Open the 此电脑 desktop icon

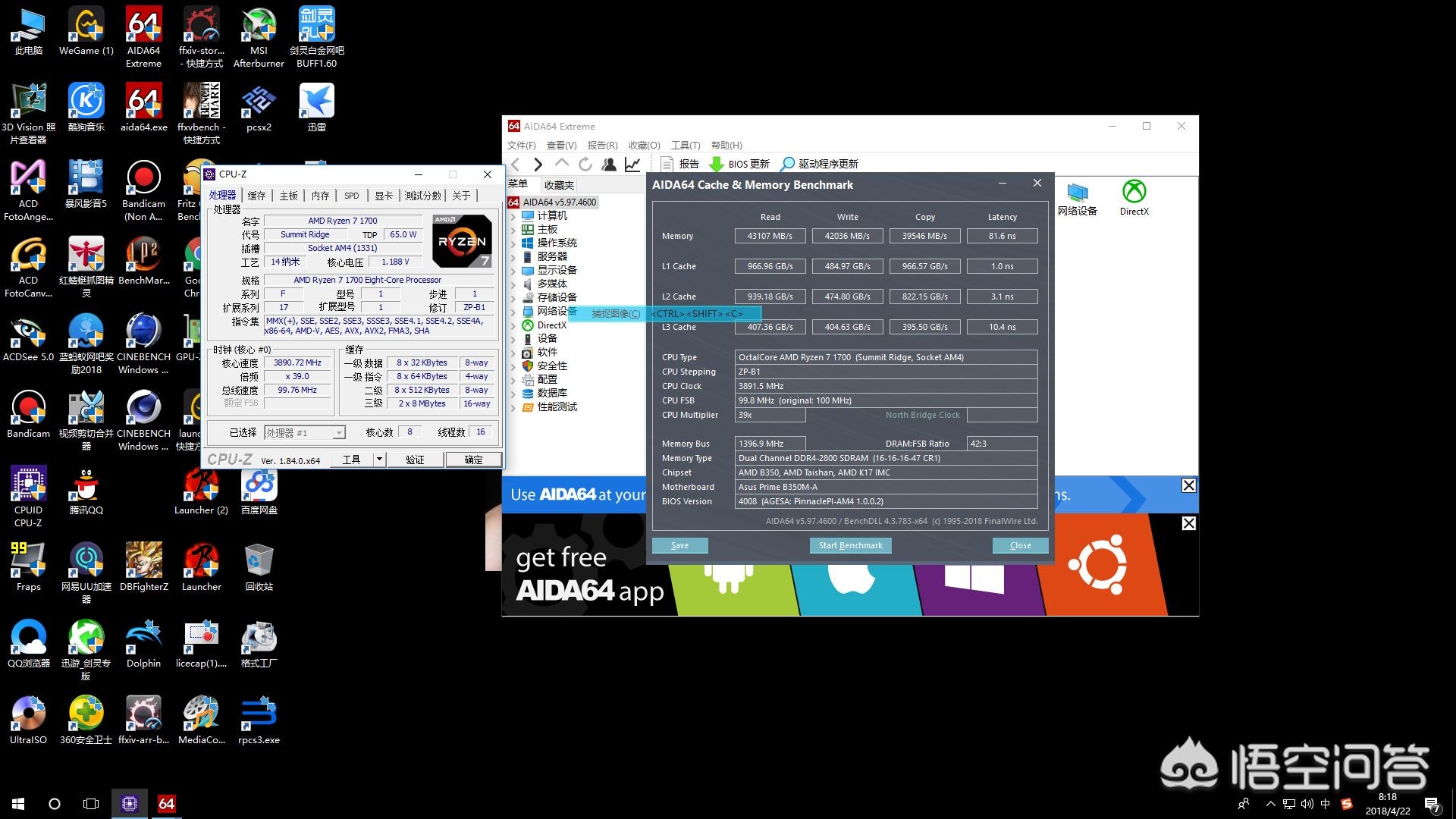(x=29, y=32)
